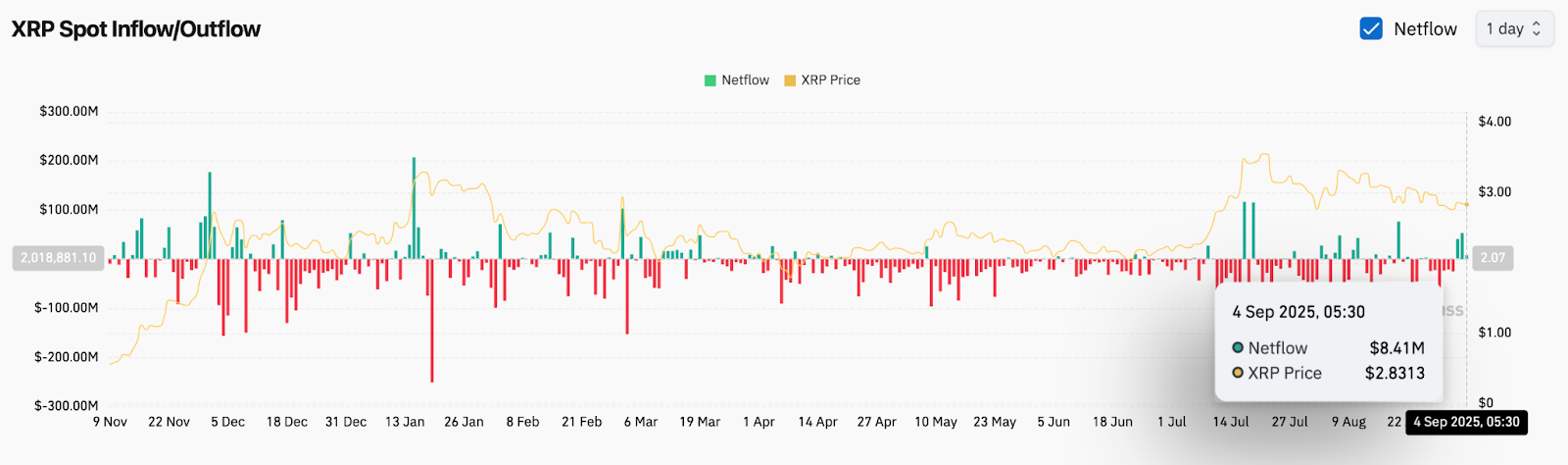Open the 1 day interval dropdown
Screen dimensions: 1568x465
pos(1514,28)
